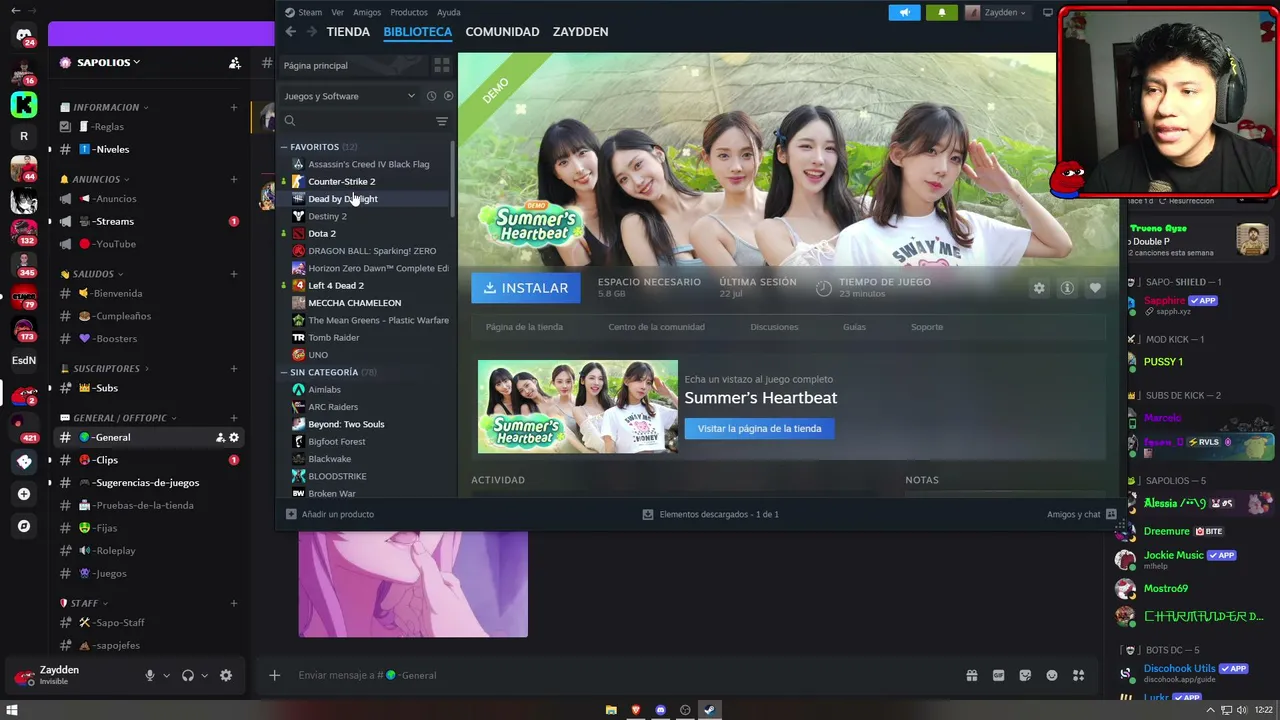Open Discord apps launcher icon
1280x720 pixels.
[1078, 675]
